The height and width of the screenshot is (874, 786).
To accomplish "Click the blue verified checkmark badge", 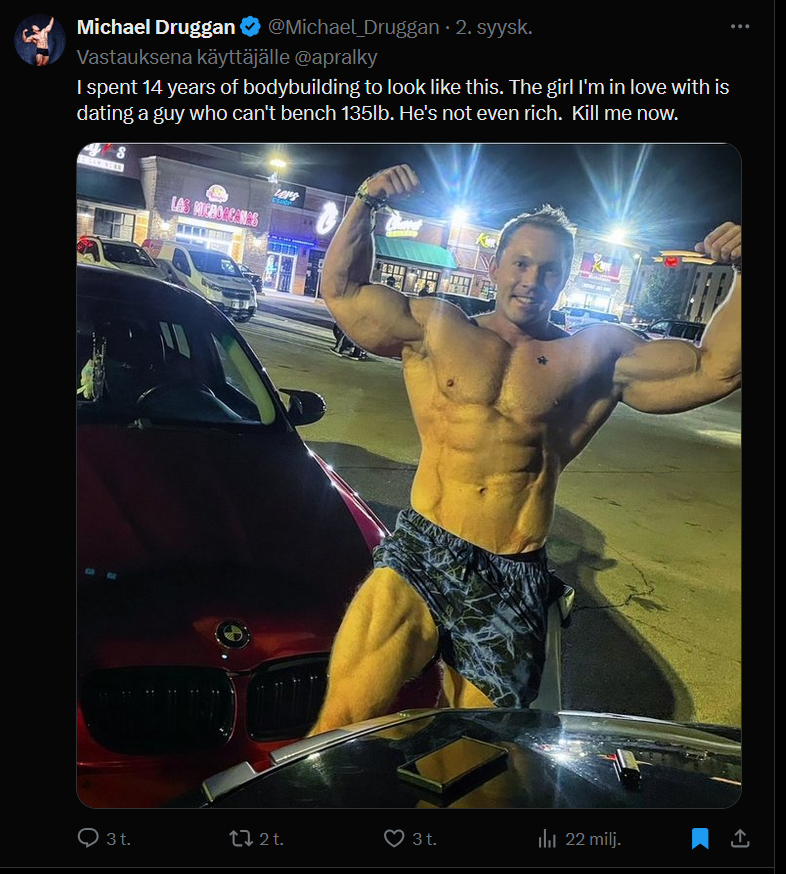I will click(x=250, y=27).
